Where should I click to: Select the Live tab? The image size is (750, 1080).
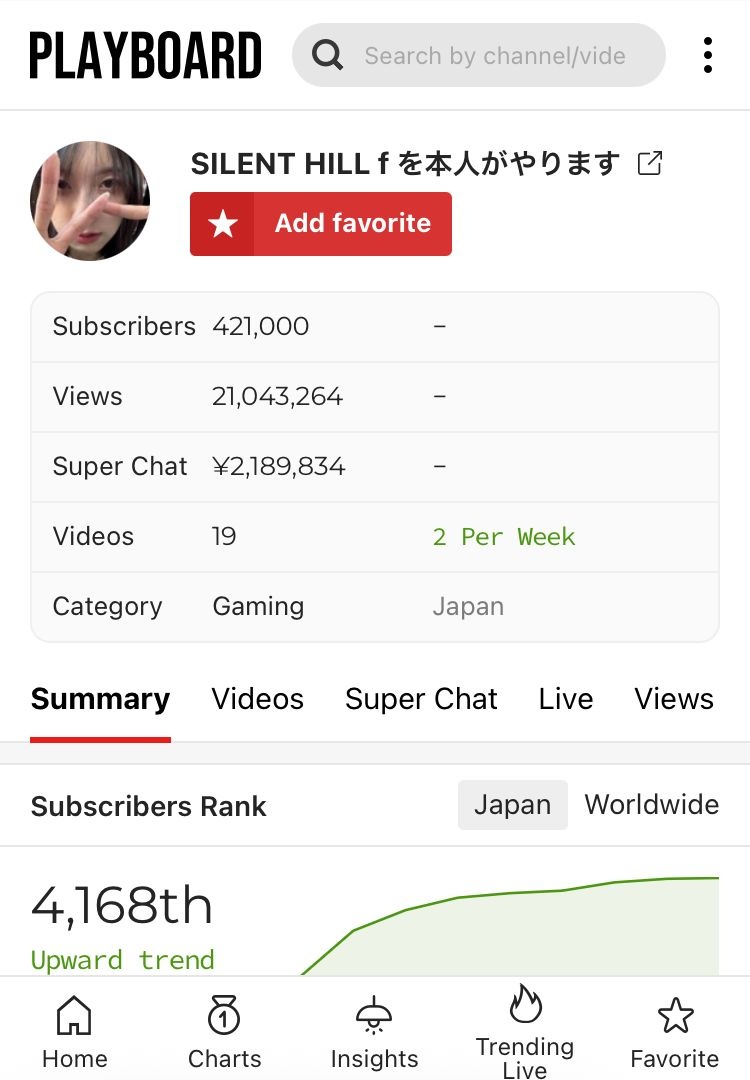[566, 699]
